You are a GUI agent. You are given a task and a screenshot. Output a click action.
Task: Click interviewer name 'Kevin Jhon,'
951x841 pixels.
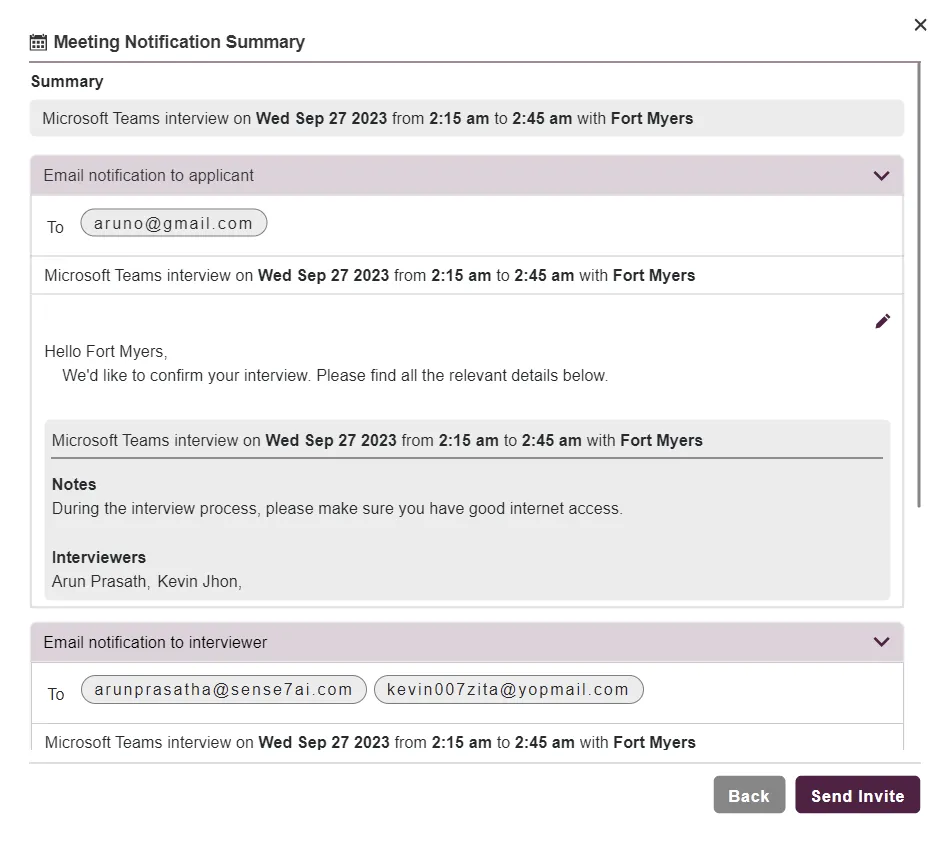[x=200, y=581]
